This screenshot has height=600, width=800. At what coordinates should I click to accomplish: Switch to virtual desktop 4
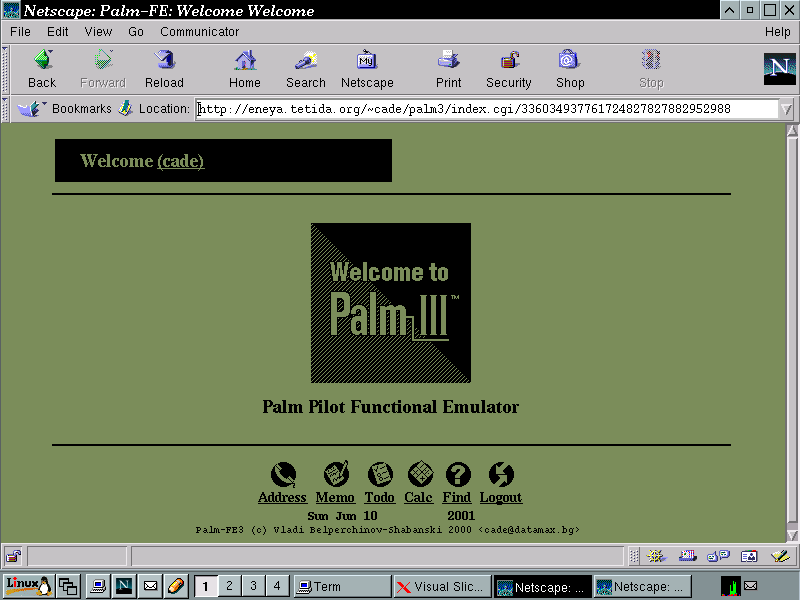coord(278,586)
